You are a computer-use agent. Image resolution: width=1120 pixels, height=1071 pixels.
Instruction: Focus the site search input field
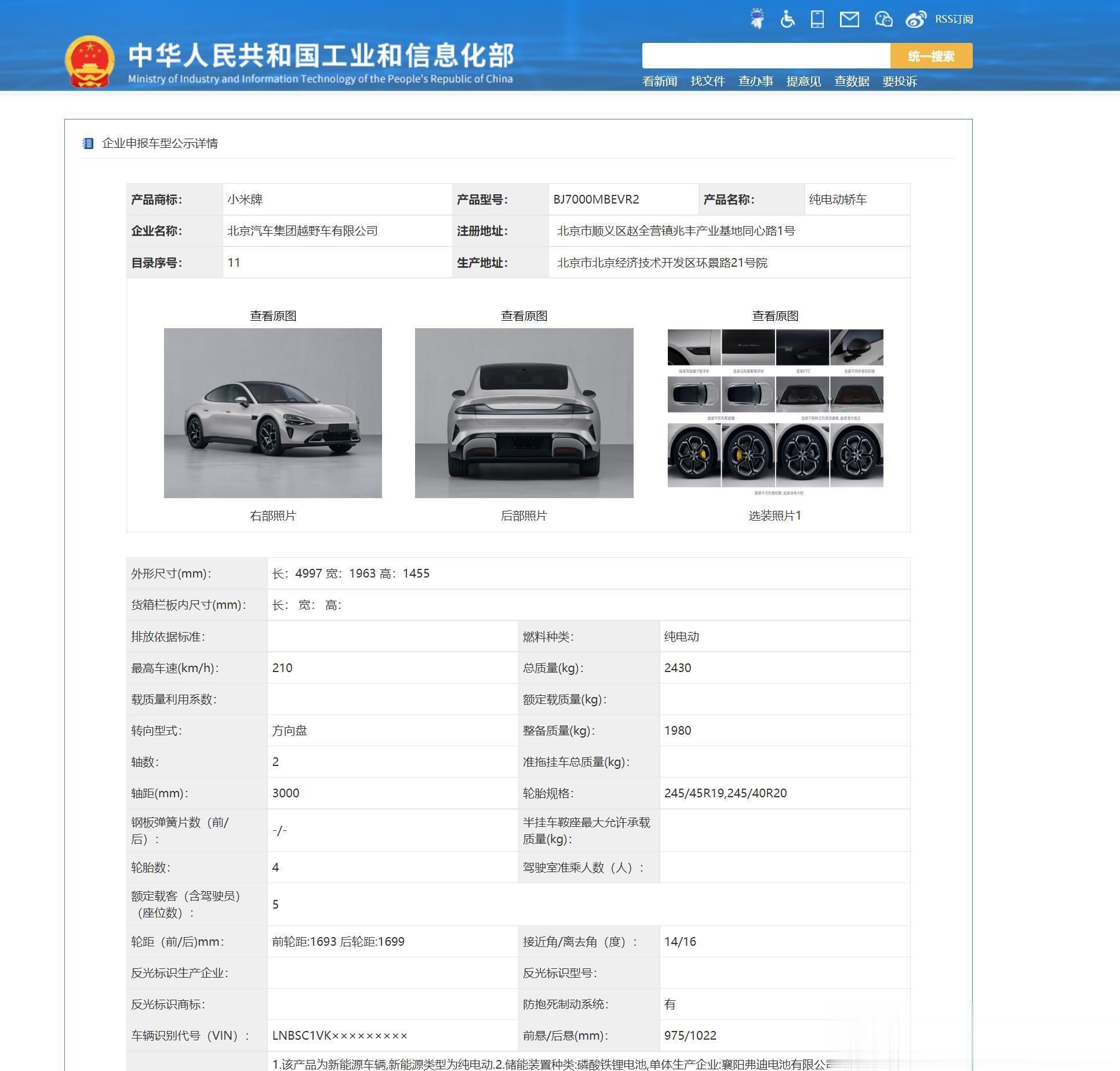[766, 56]
